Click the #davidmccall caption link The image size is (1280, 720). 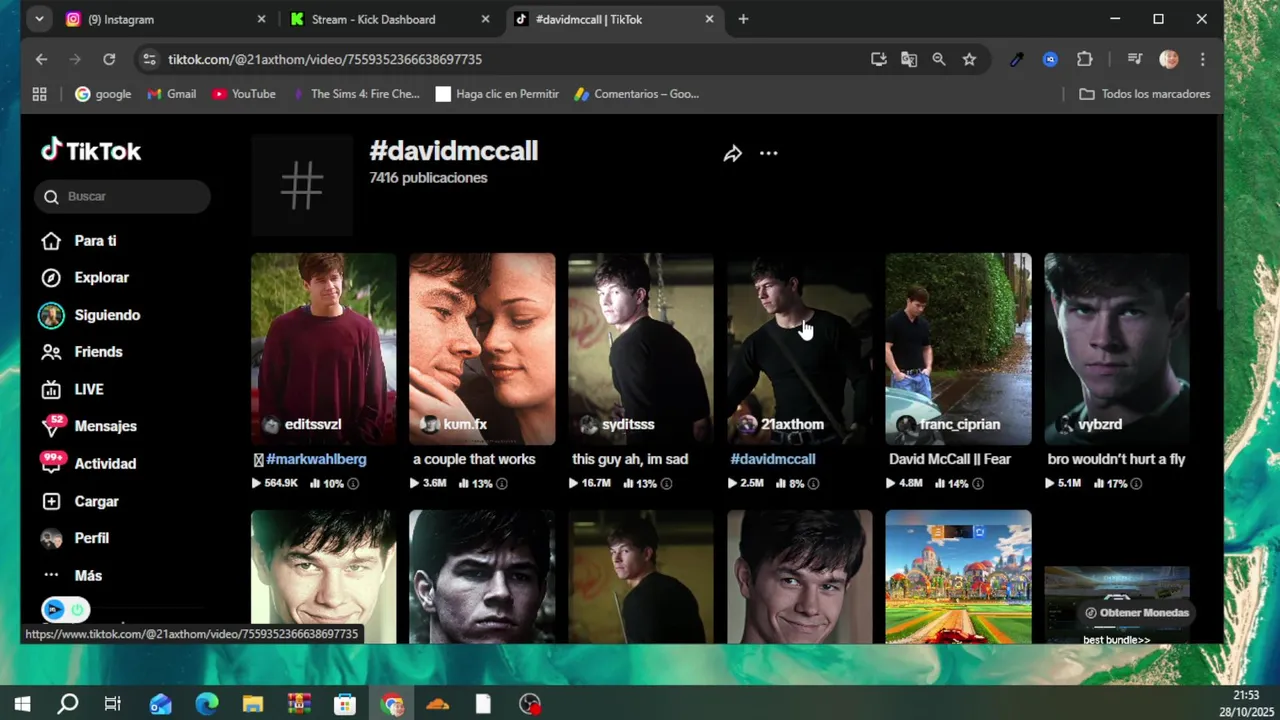(x=773, y=459)
